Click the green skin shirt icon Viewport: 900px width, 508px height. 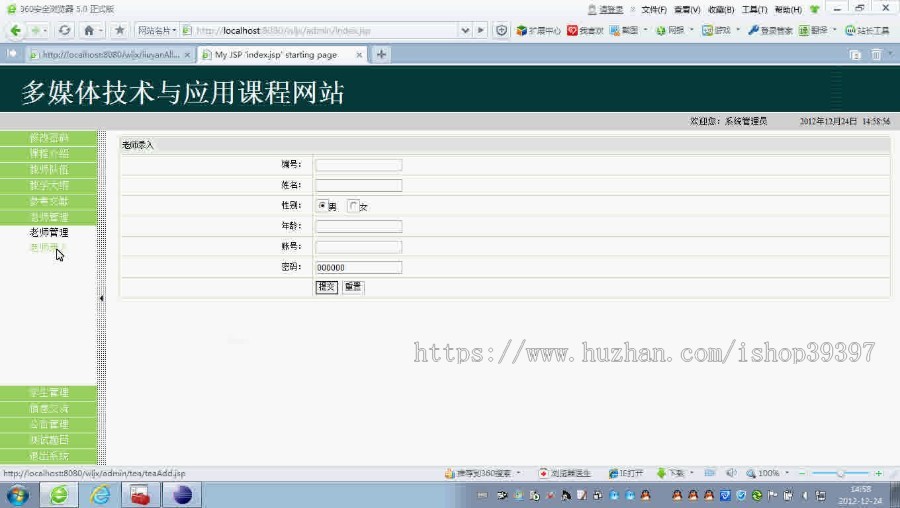pos(814,9)
